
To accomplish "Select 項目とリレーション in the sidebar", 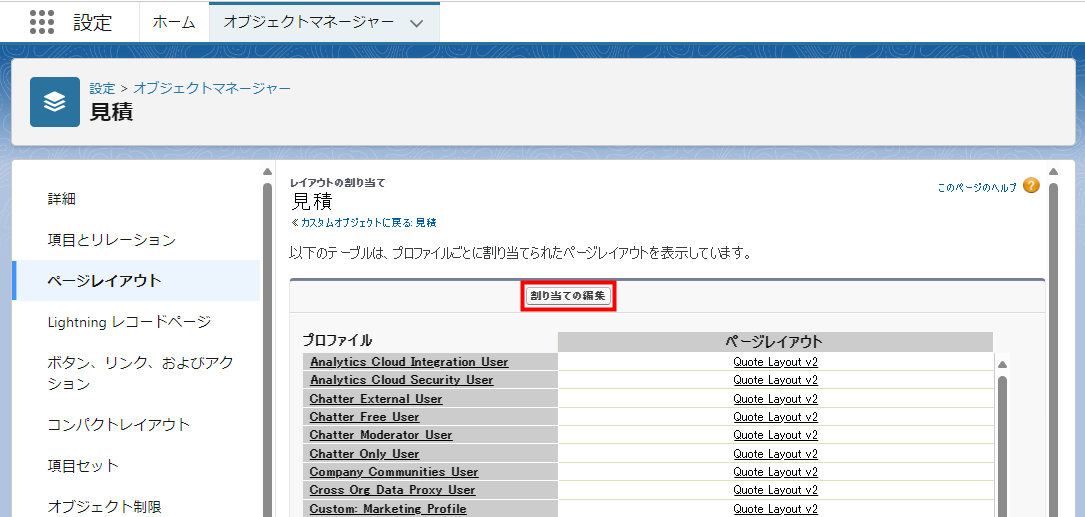I will tap(111, 240).
